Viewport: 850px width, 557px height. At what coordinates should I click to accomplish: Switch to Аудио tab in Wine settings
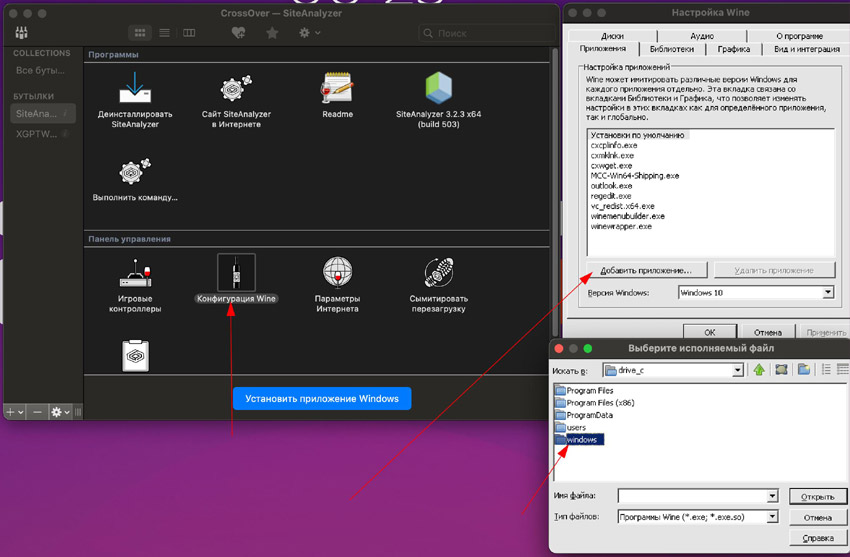pos(702,36)
